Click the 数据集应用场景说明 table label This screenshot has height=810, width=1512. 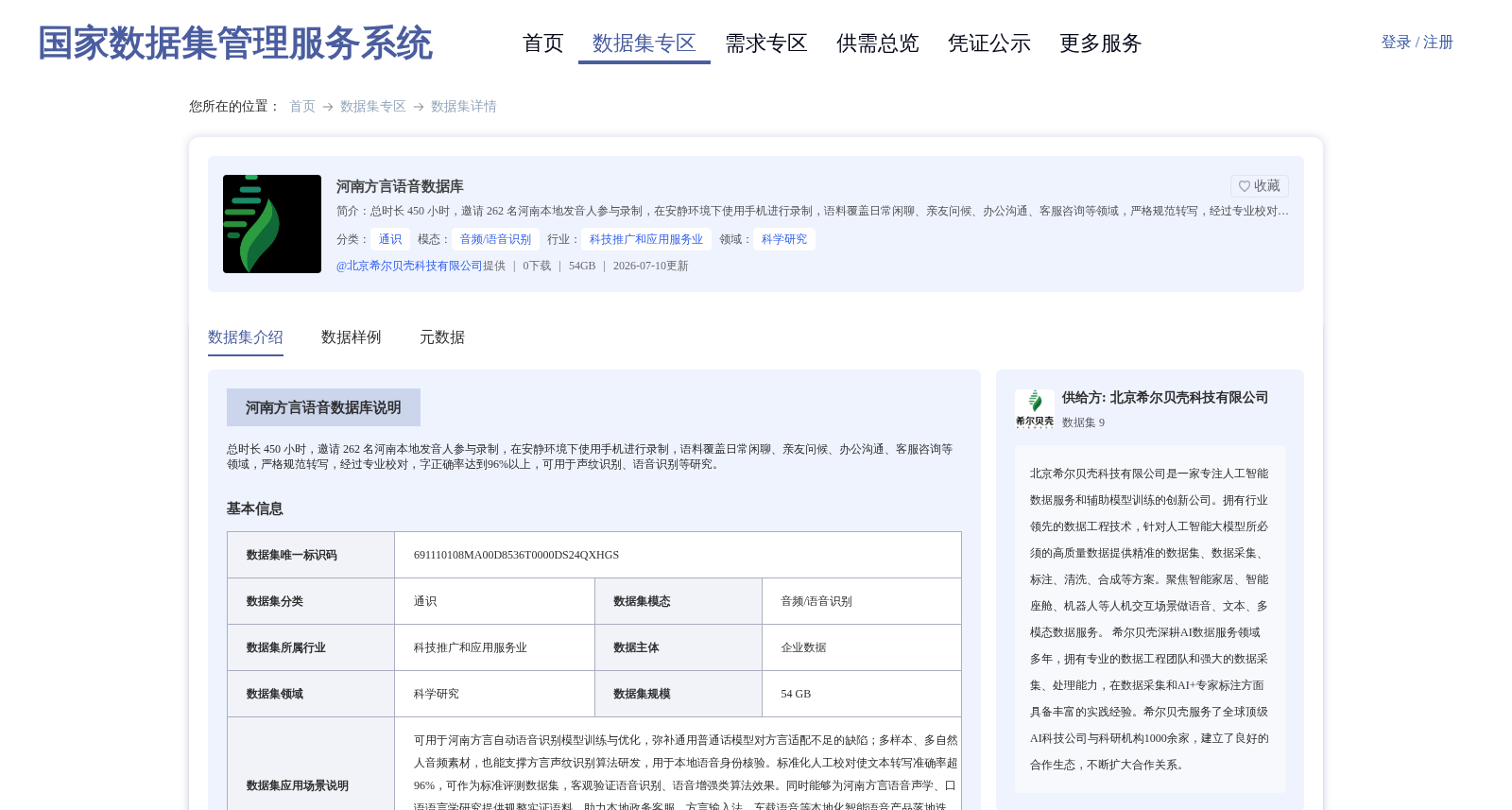(298, 785)
